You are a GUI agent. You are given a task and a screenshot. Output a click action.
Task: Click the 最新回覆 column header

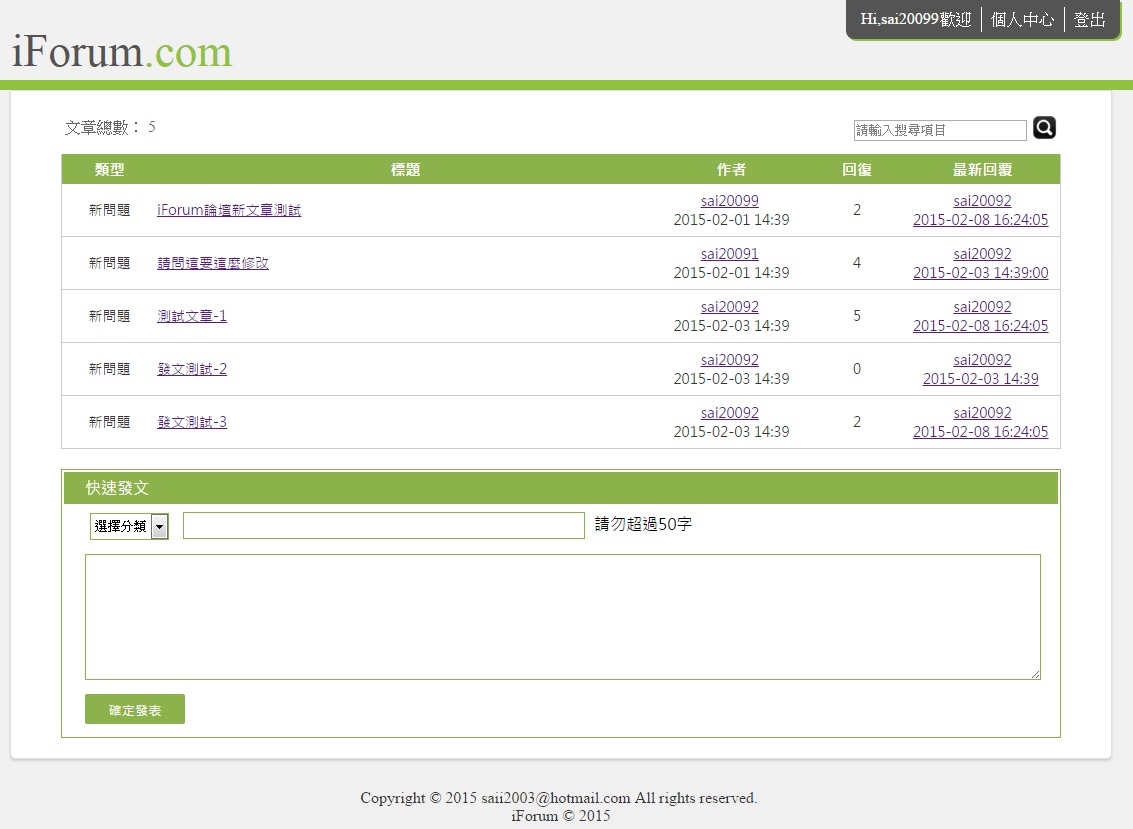(982, 169)
